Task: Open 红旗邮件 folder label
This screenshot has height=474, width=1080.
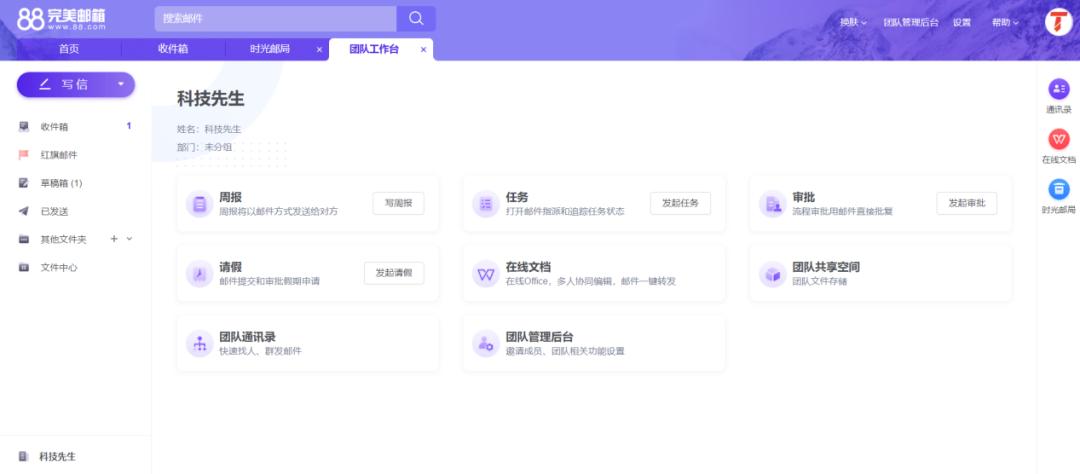Action: (59, 155)
